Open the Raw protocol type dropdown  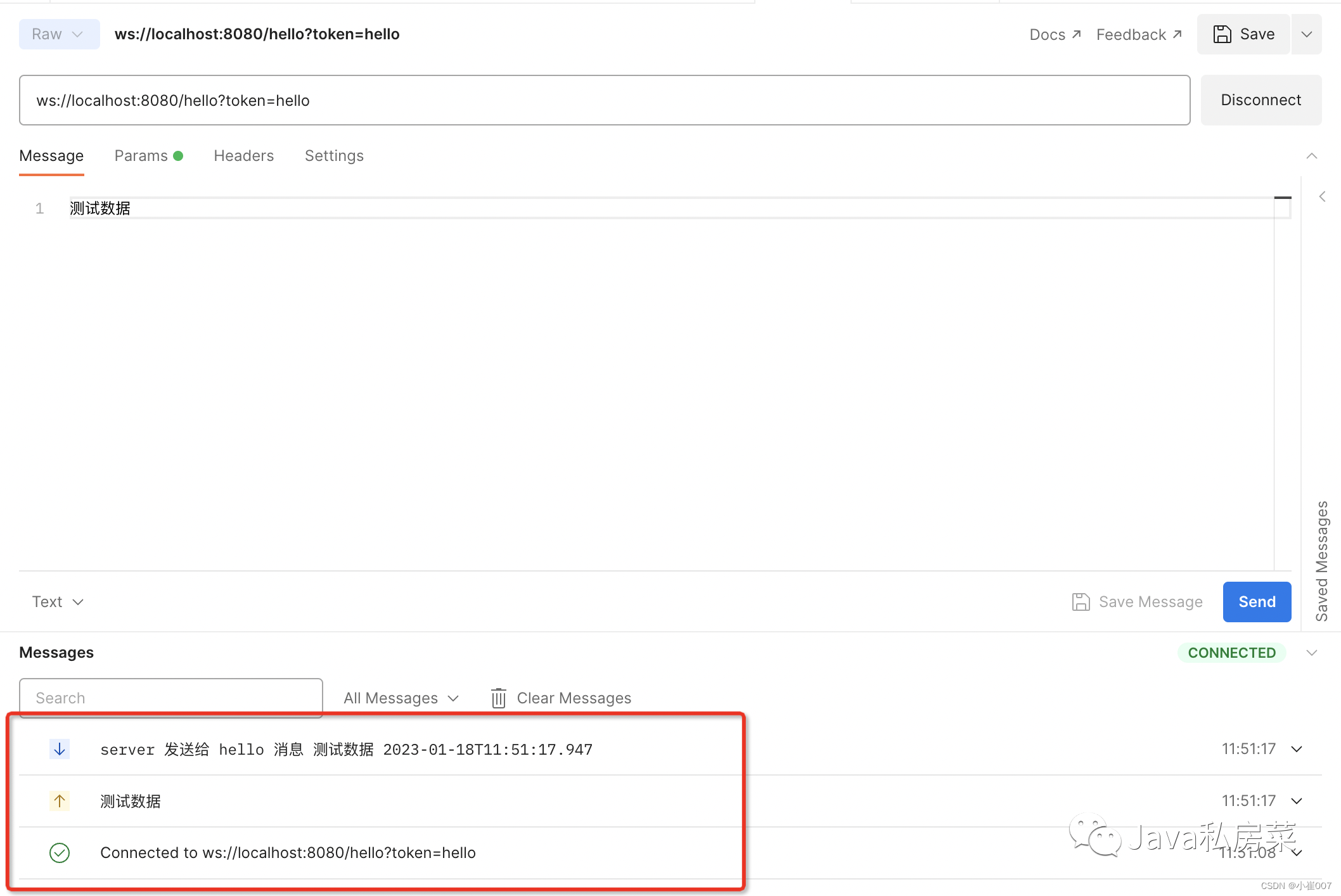[59, 34]
